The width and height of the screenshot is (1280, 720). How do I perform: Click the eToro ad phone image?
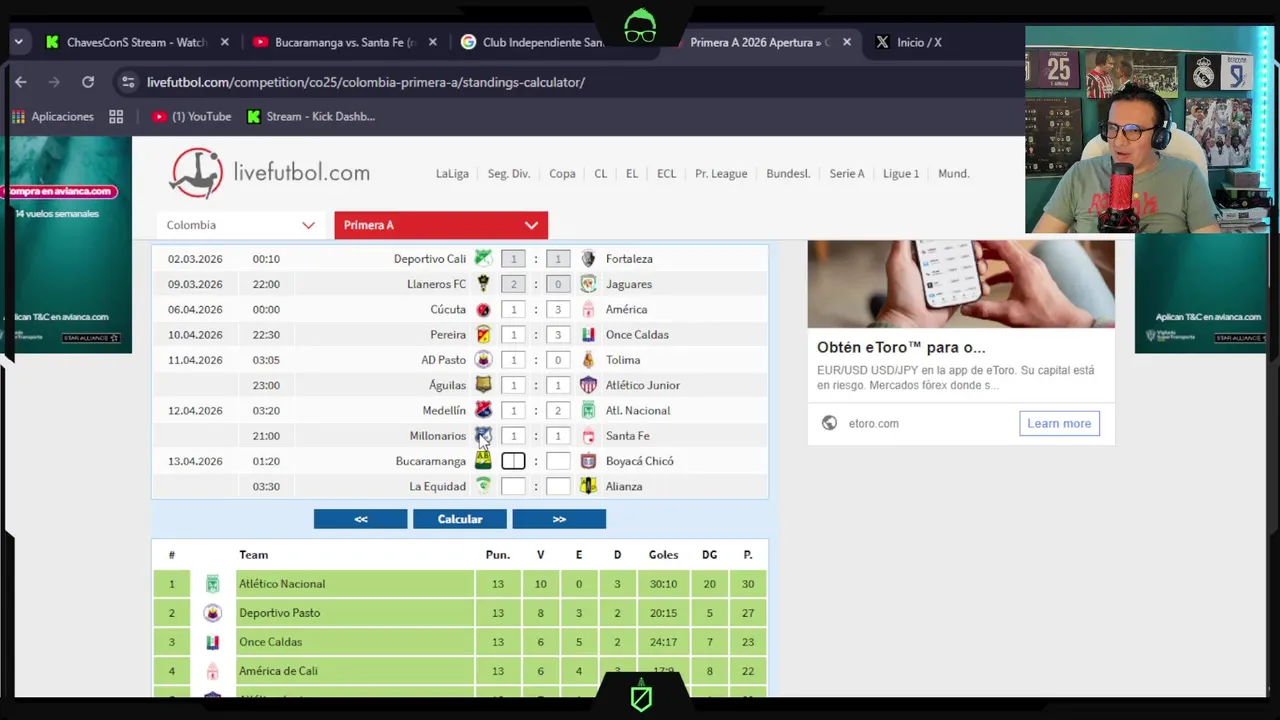(961, 284)
